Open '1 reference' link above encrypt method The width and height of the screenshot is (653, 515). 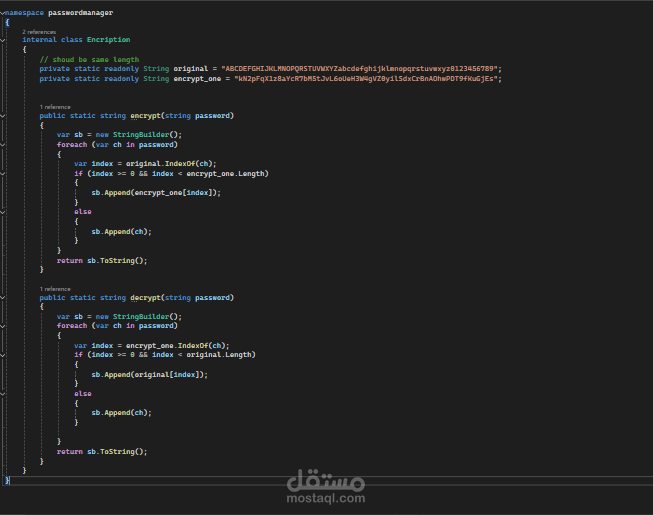pos(55,107)
